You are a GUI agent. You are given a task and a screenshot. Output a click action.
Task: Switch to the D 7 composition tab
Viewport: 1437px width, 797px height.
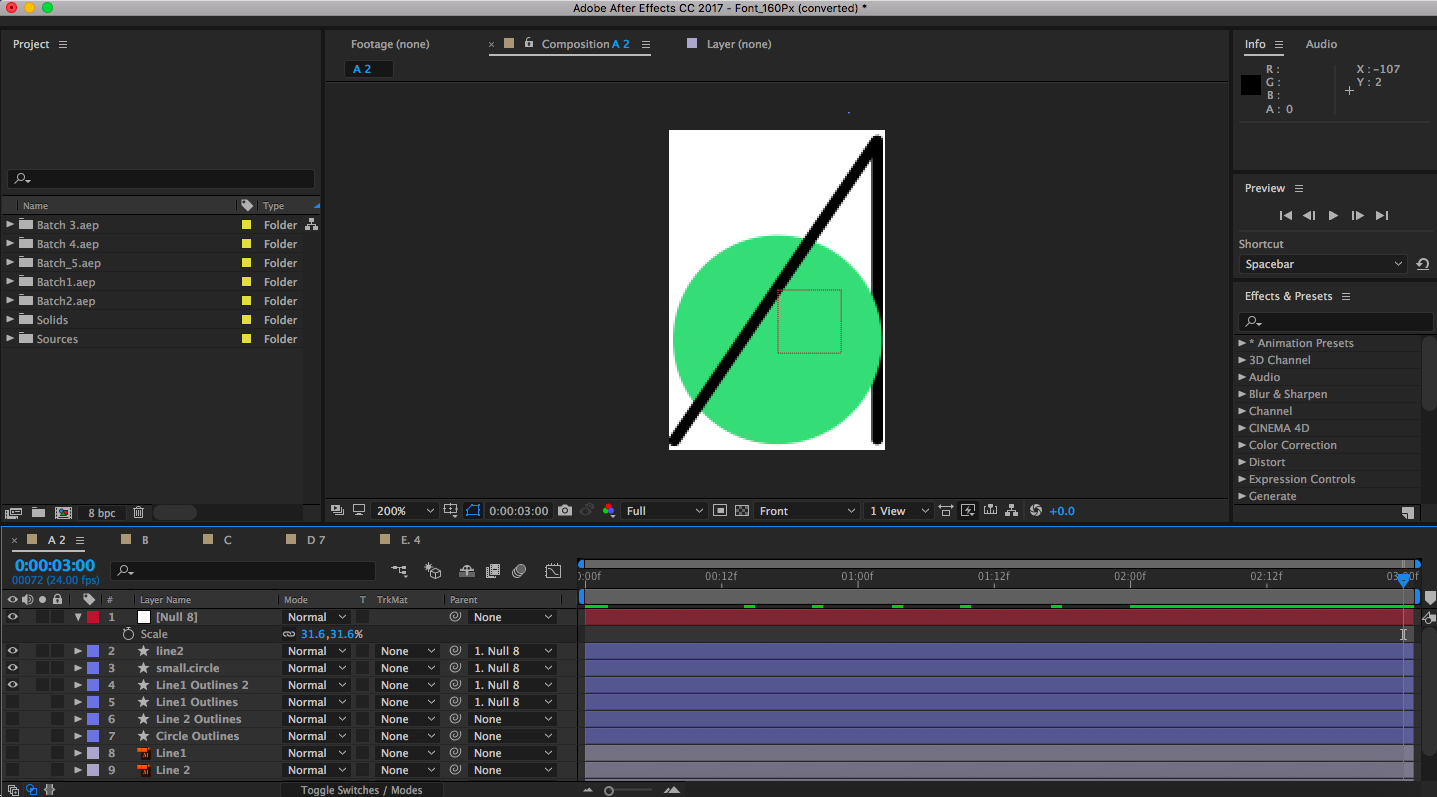(316, 540)
